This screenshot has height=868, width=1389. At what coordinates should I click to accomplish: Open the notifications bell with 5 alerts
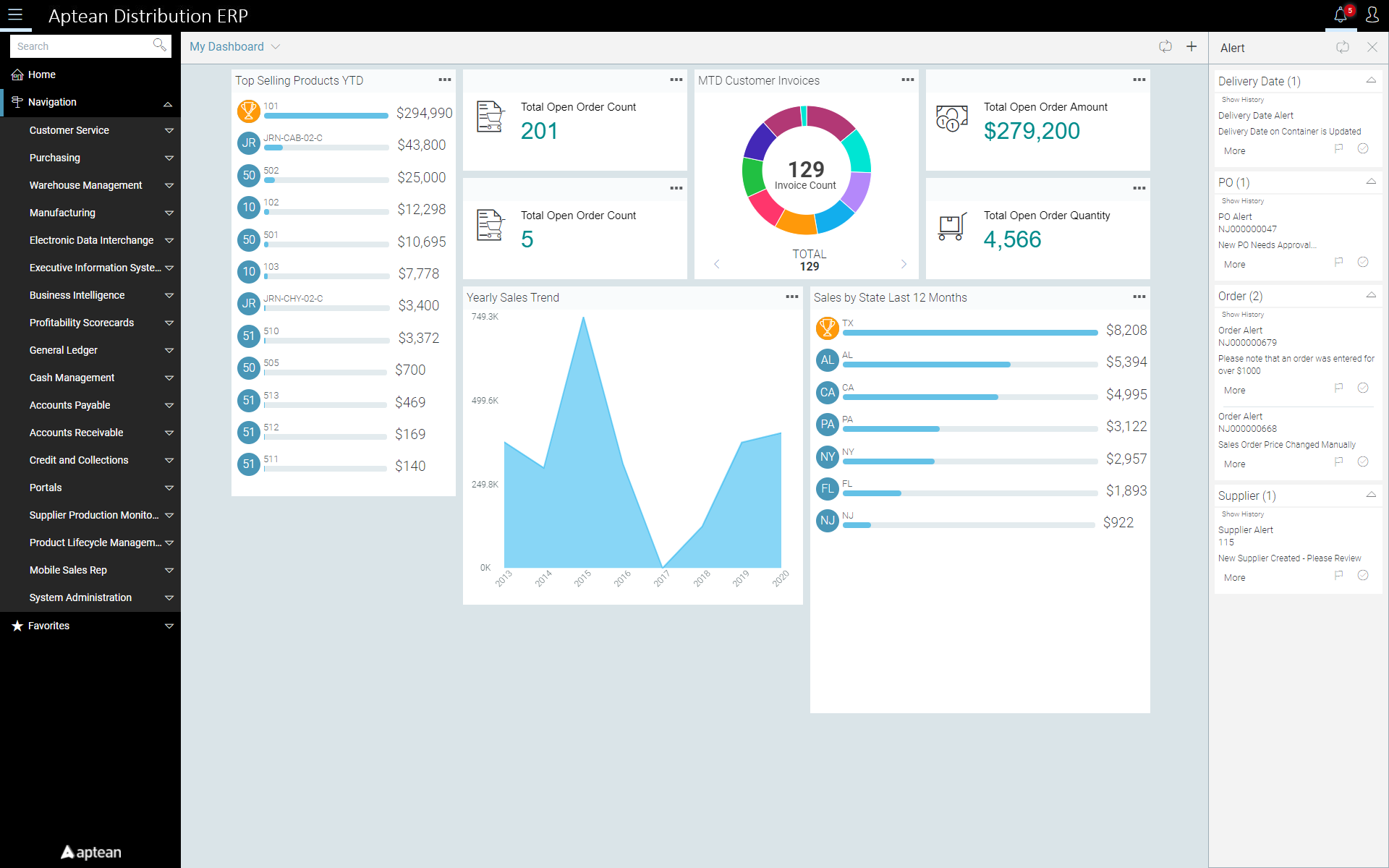pos(1339,15)
